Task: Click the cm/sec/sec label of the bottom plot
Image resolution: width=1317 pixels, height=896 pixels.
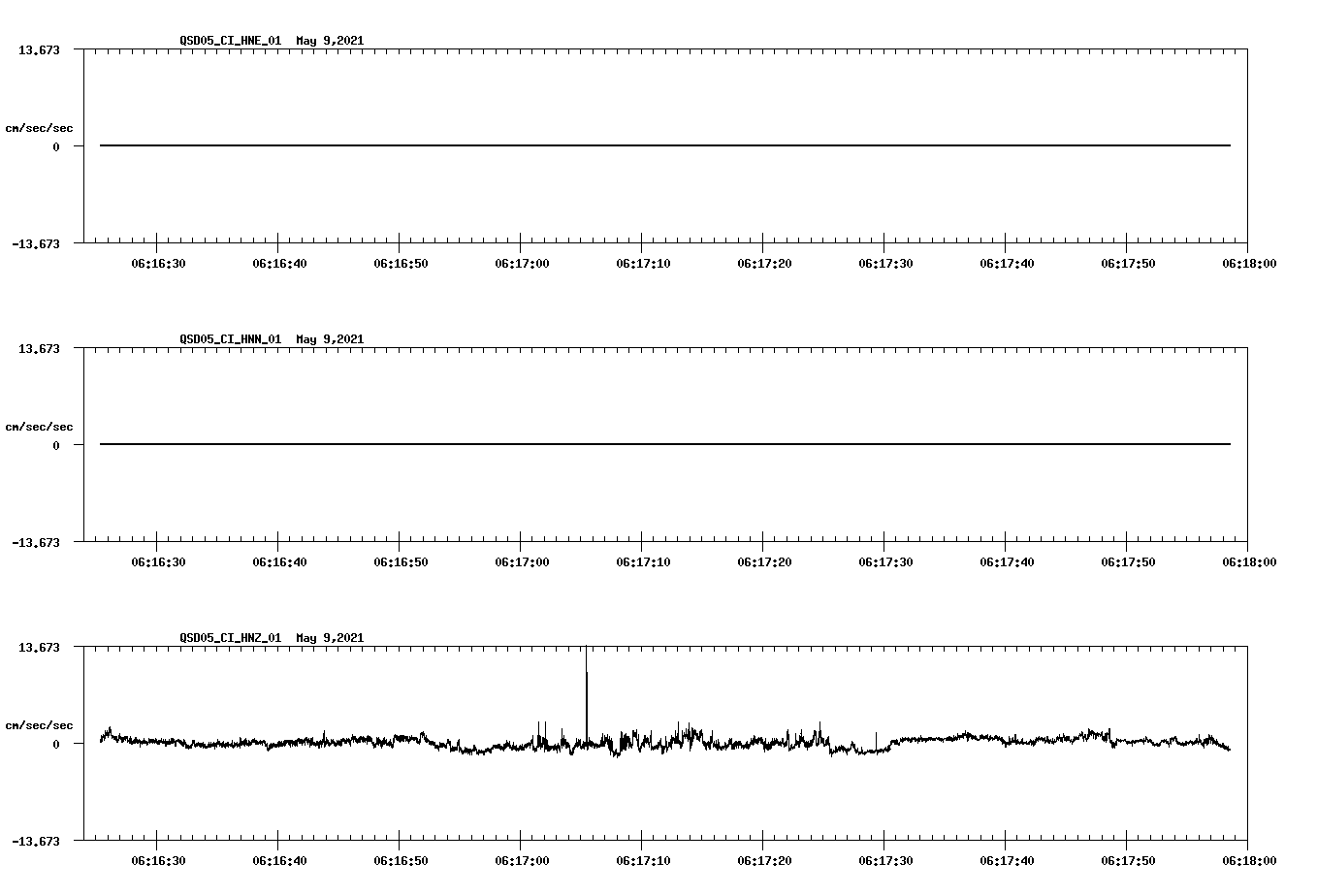Action: tap(38, 724)
